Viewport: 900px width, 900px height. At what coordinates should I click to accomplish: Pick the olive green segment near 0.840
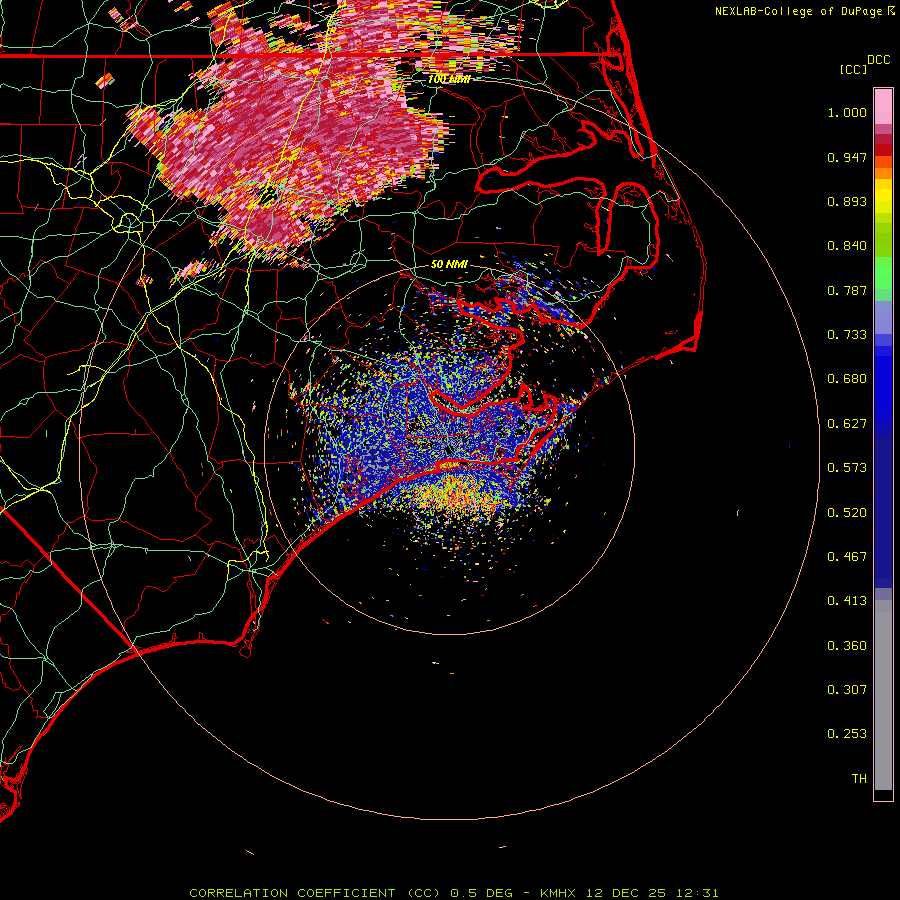pos(883,240)
